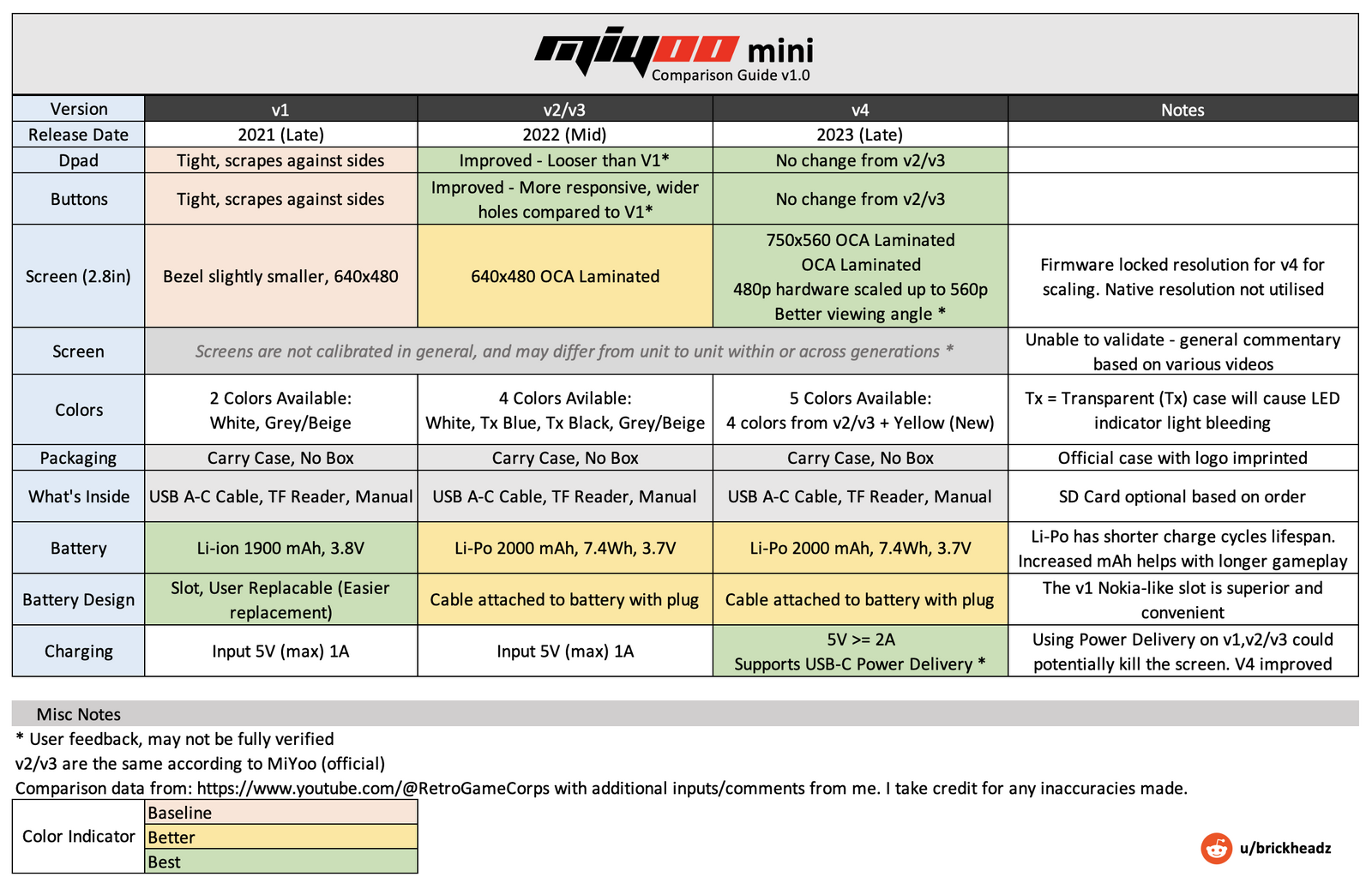Click the Li-ion 1900 mAh cell
Image resolution: width=1372 pixels, height=889 pixels.
coord(280,548)
